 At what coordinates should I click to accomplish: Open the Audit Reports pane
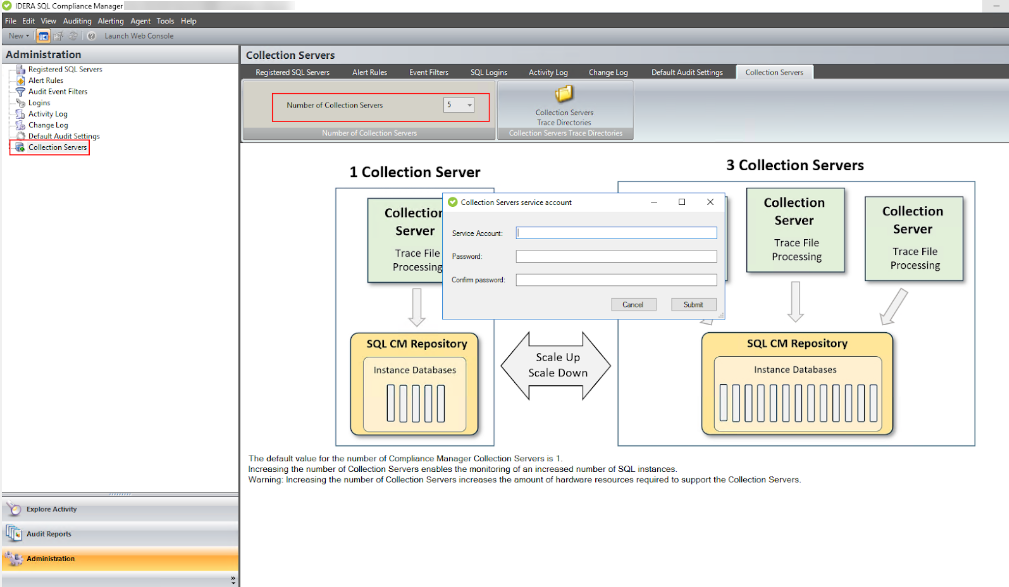pyautogui.click(x=120, y=534)
